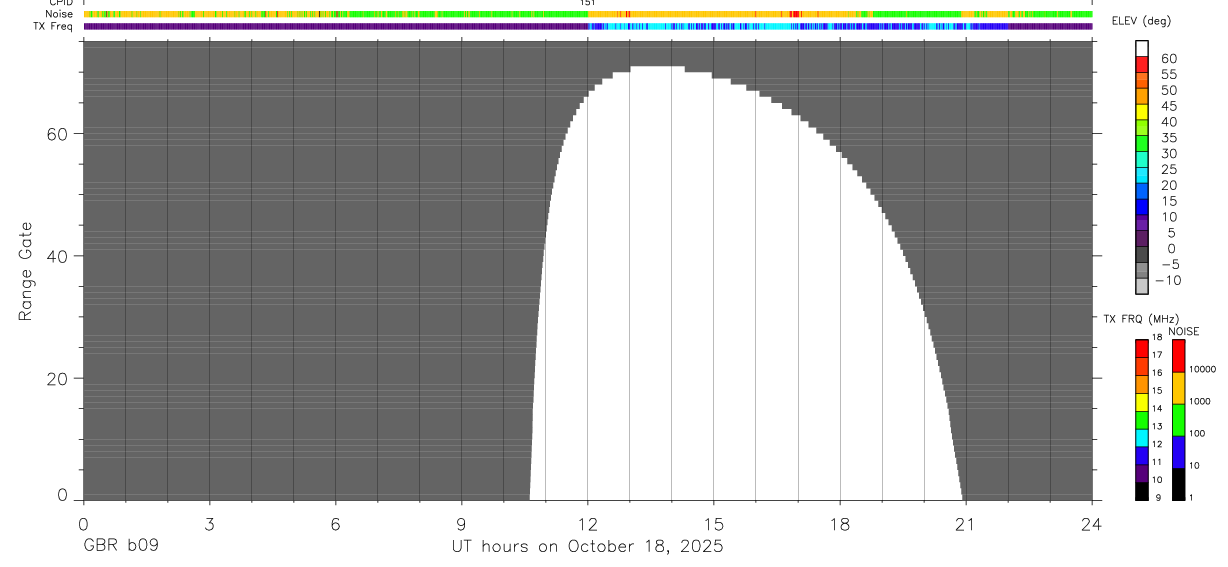Pick the blue 10–100 NOISE swatch
Viewport: 1228px width, 567px height.
(1178, 452)
